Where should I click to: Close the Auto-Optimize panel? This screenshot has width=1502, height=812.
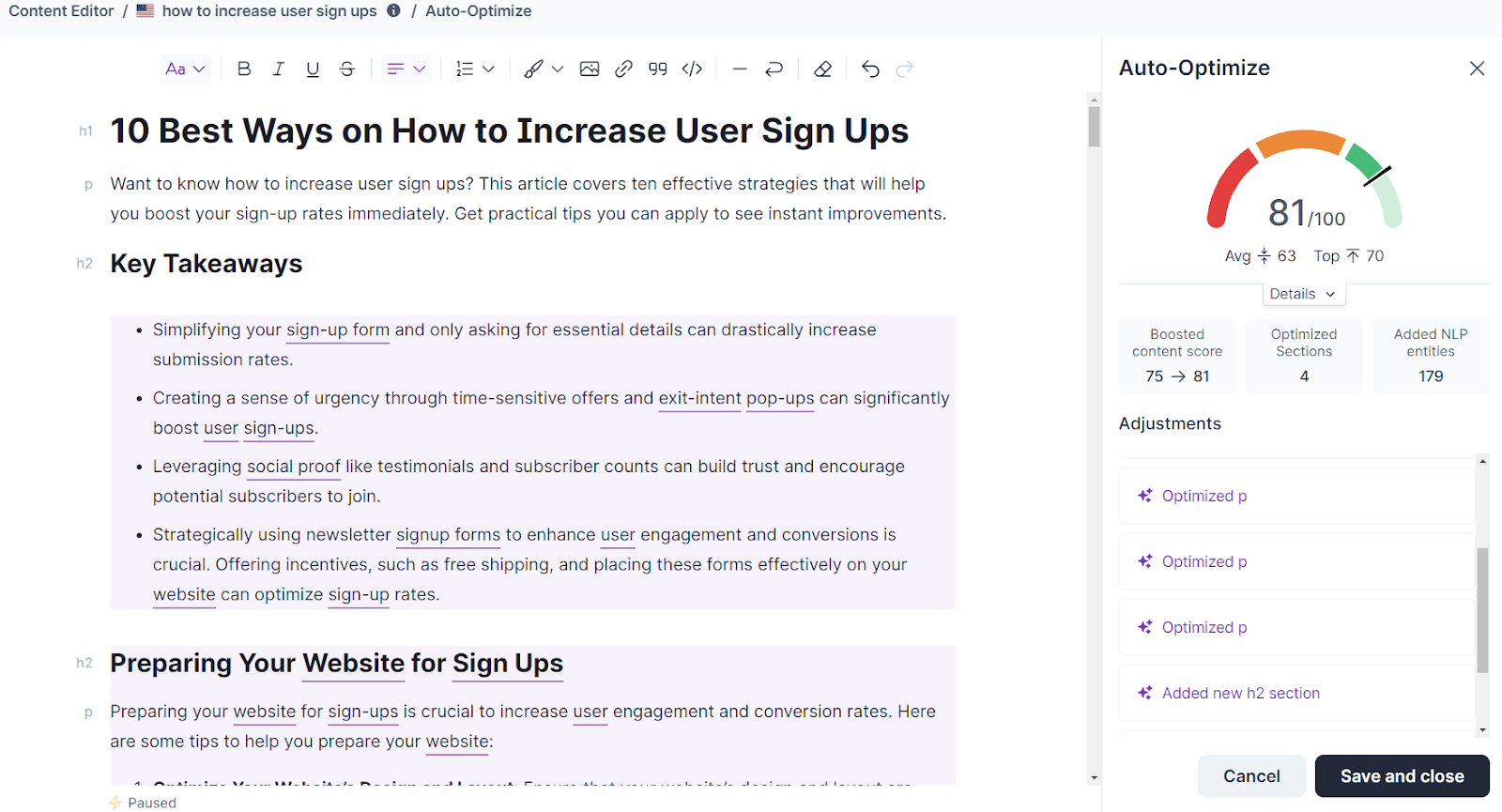click(x=1477, y=69)
